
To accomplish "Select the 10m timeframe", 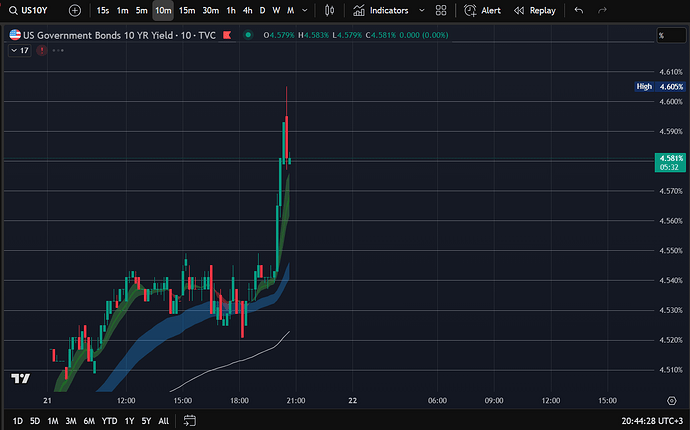I will [163, 10].
